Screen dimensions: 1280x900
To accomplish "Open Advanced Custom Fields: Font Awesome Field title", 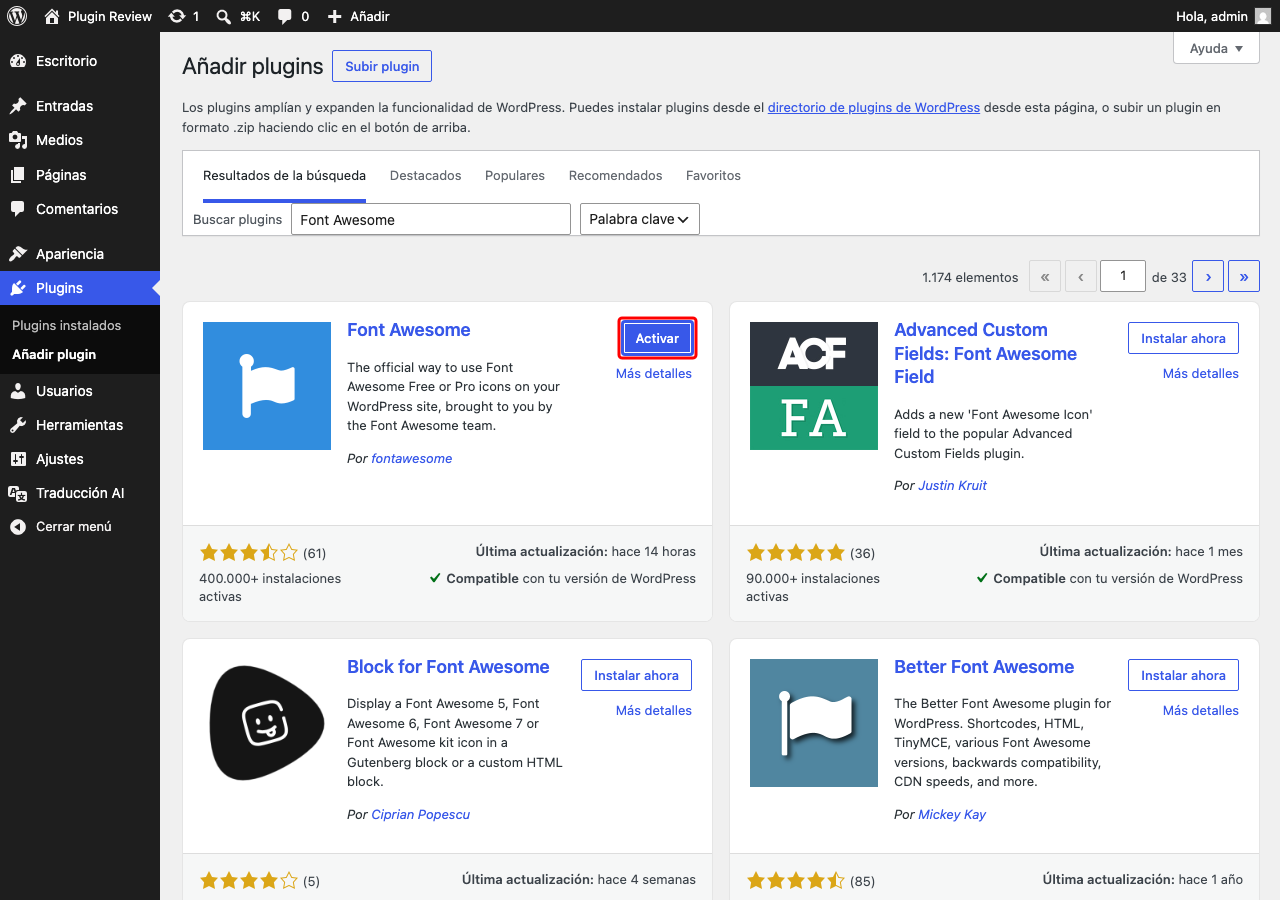I will pyautogui.click(x=985, y=353).
